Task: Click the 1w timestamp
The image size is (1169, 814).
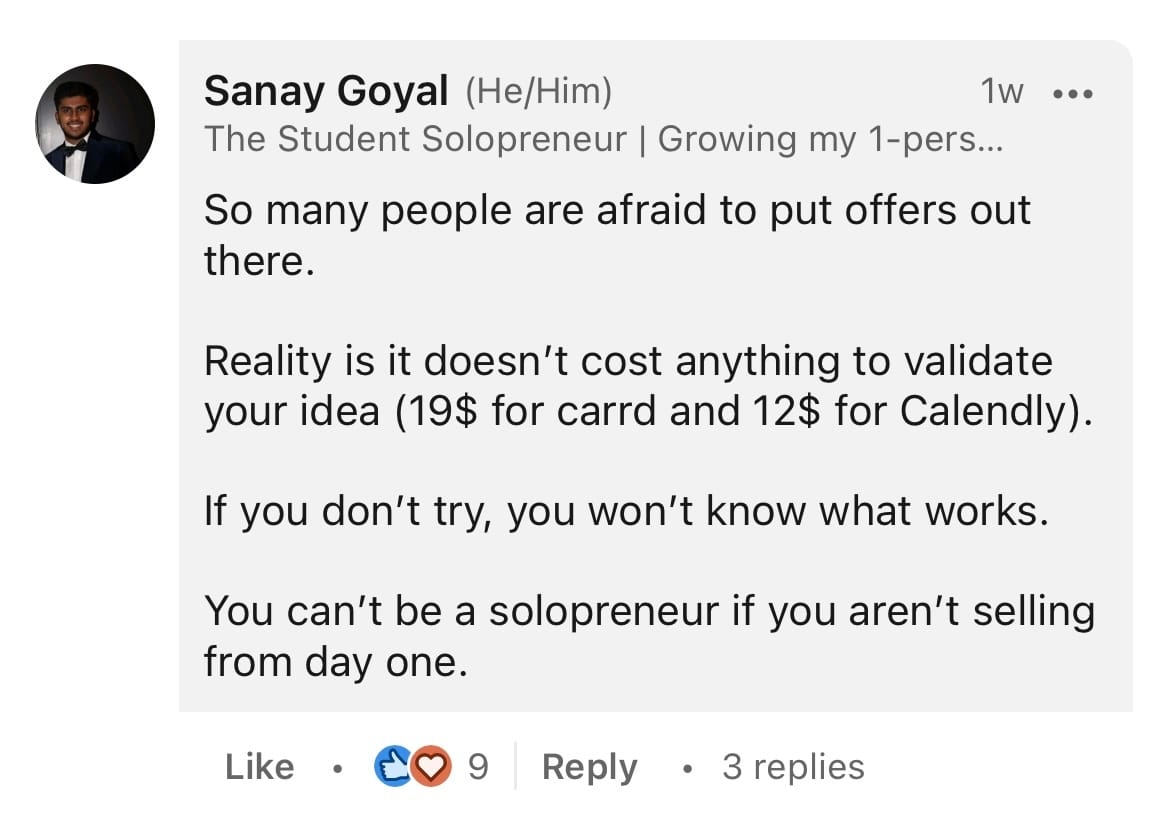Action: 1001,92
